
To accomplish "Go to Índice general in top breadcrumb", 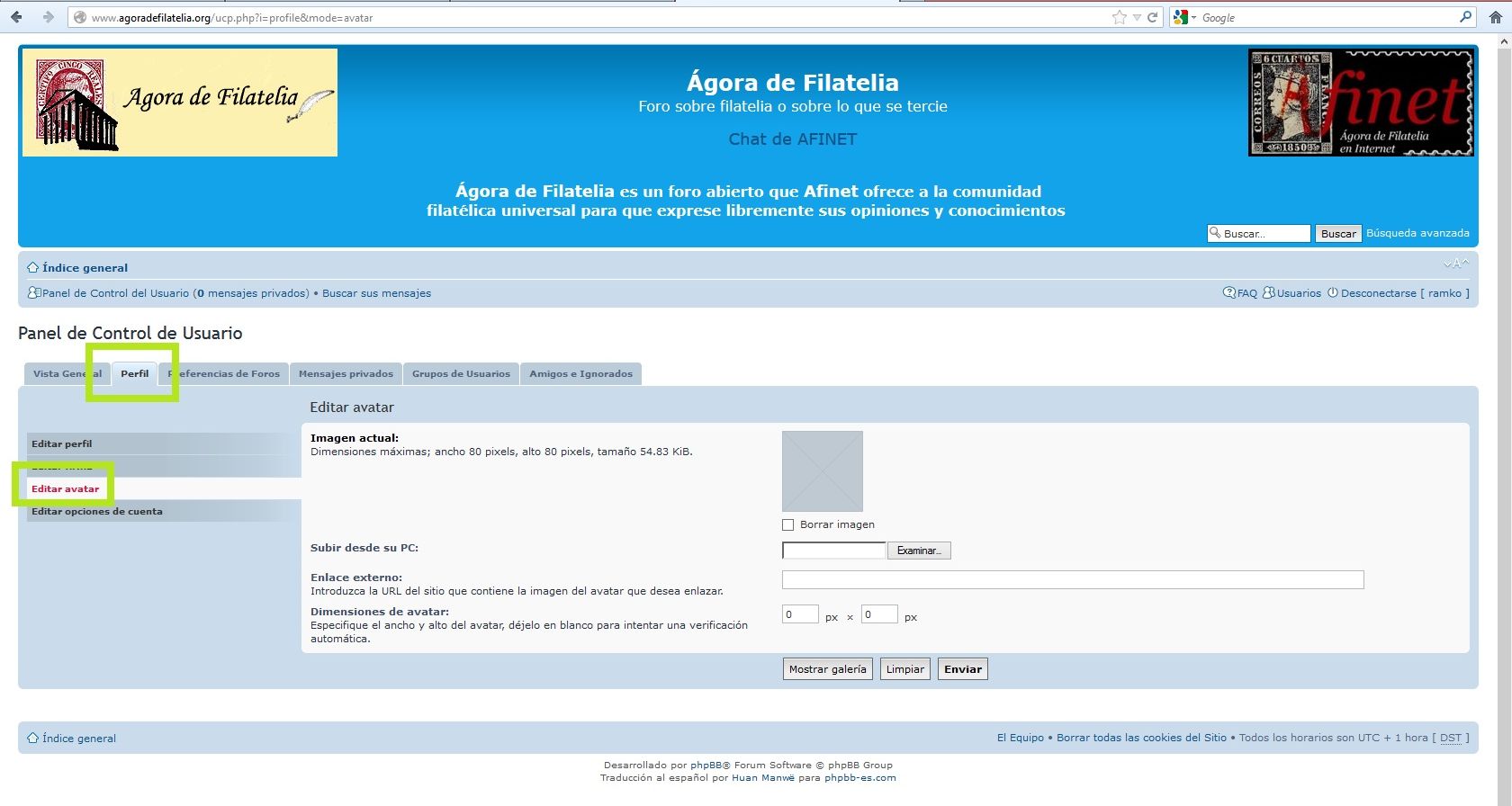I will click(85, 267).
